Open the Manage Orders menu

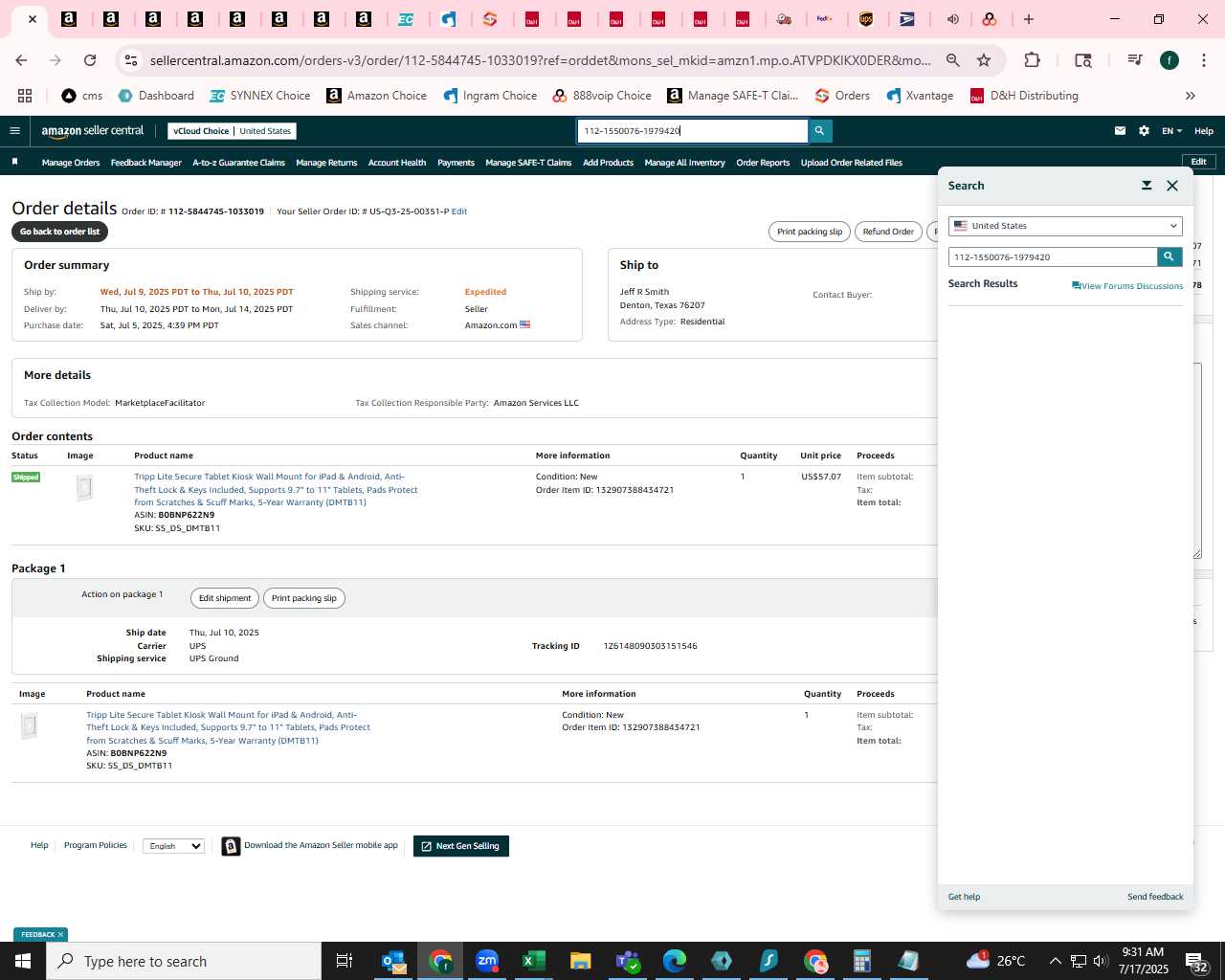click(71, 163)
